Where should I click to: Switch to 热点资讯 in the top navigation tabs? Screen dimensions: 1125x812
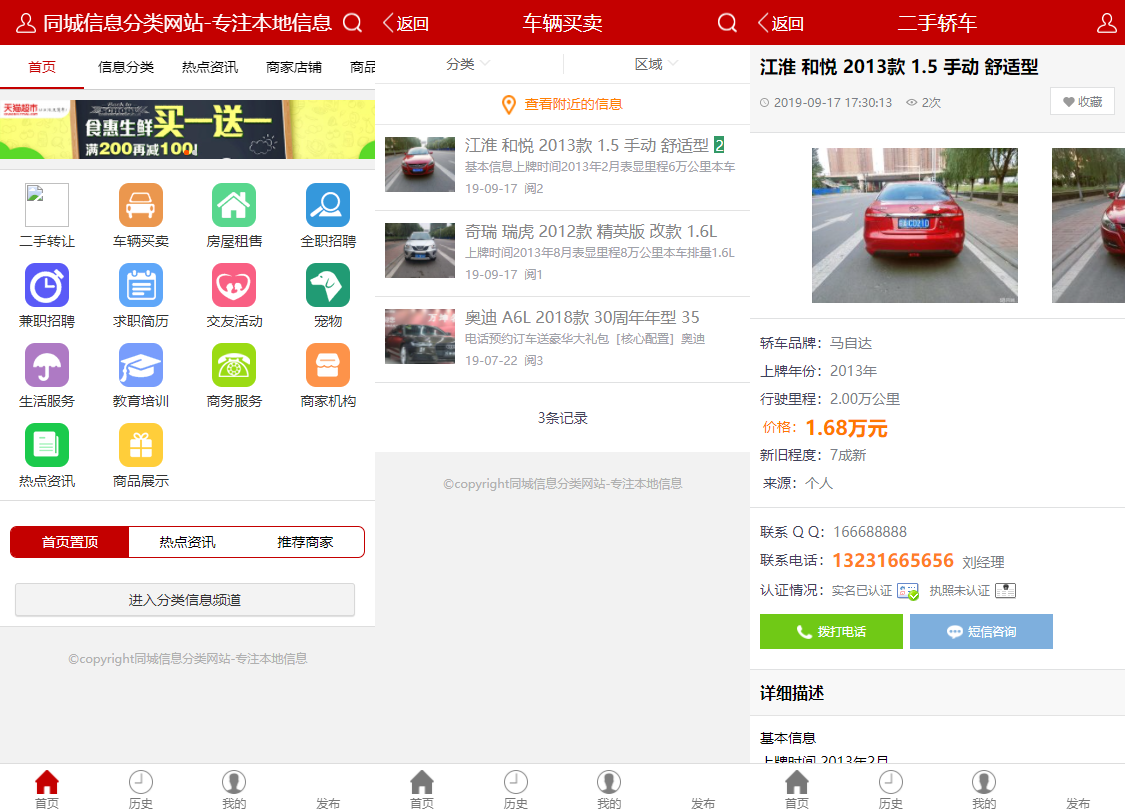pyautogui.click(x=210, y=67)
